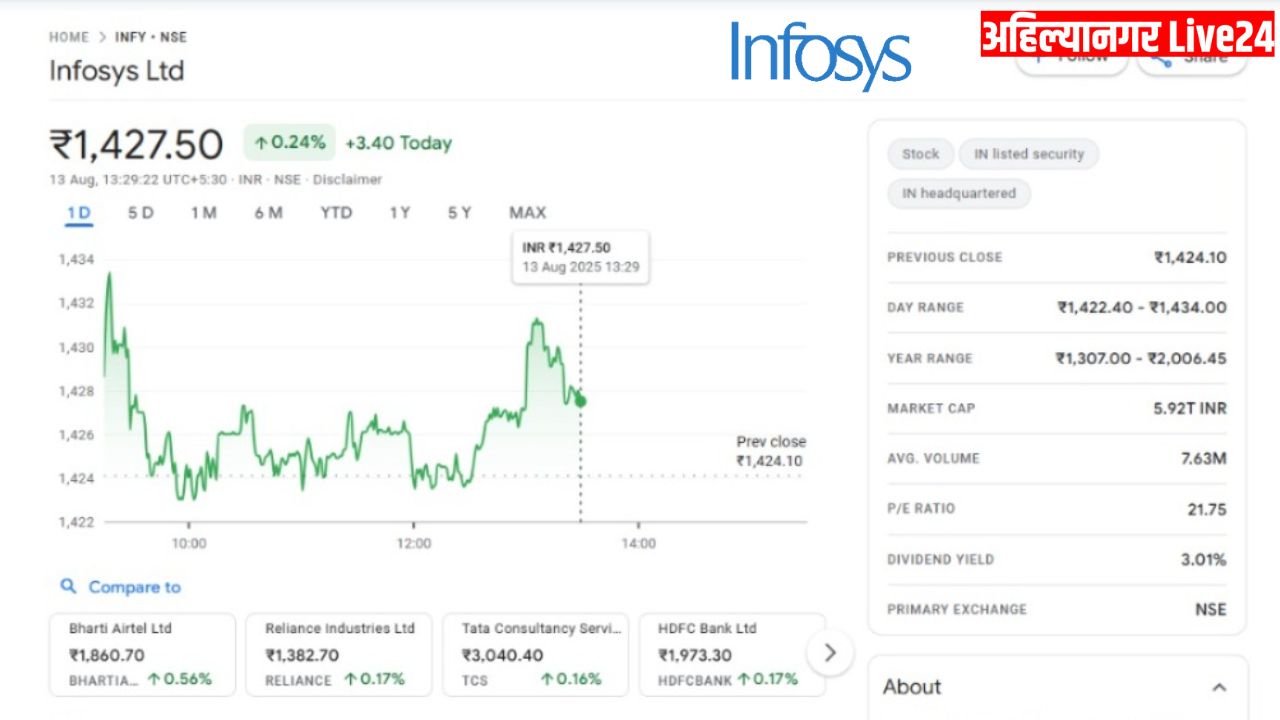Image resolution: width=1280 pixels, height=720 pixels.
Task: Open the Disclaimer link under the price
Action: coord(347,180)
